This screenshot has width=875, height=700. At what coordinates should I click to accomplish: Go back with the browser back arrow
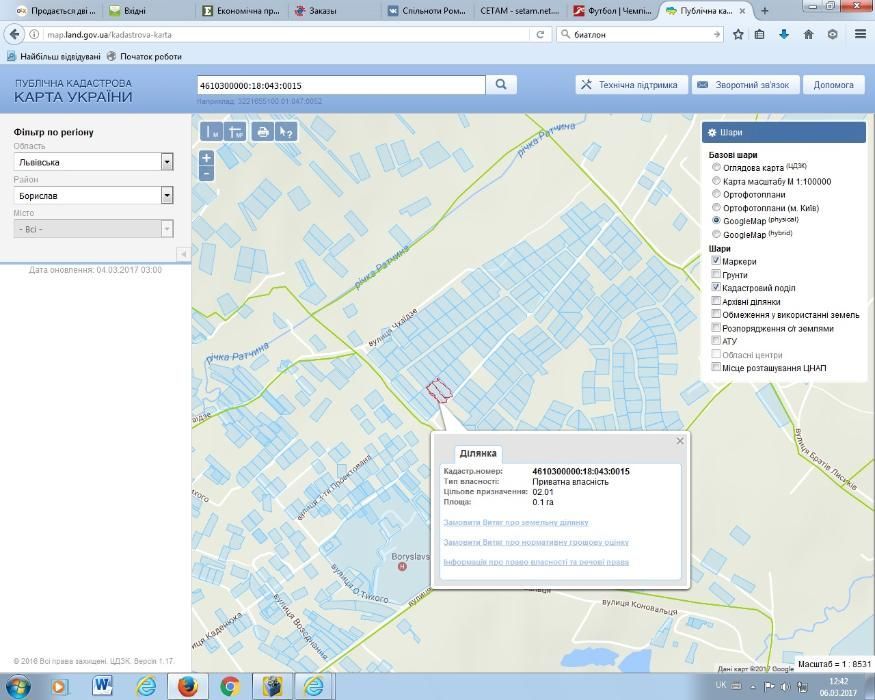[x=14, y=35]
